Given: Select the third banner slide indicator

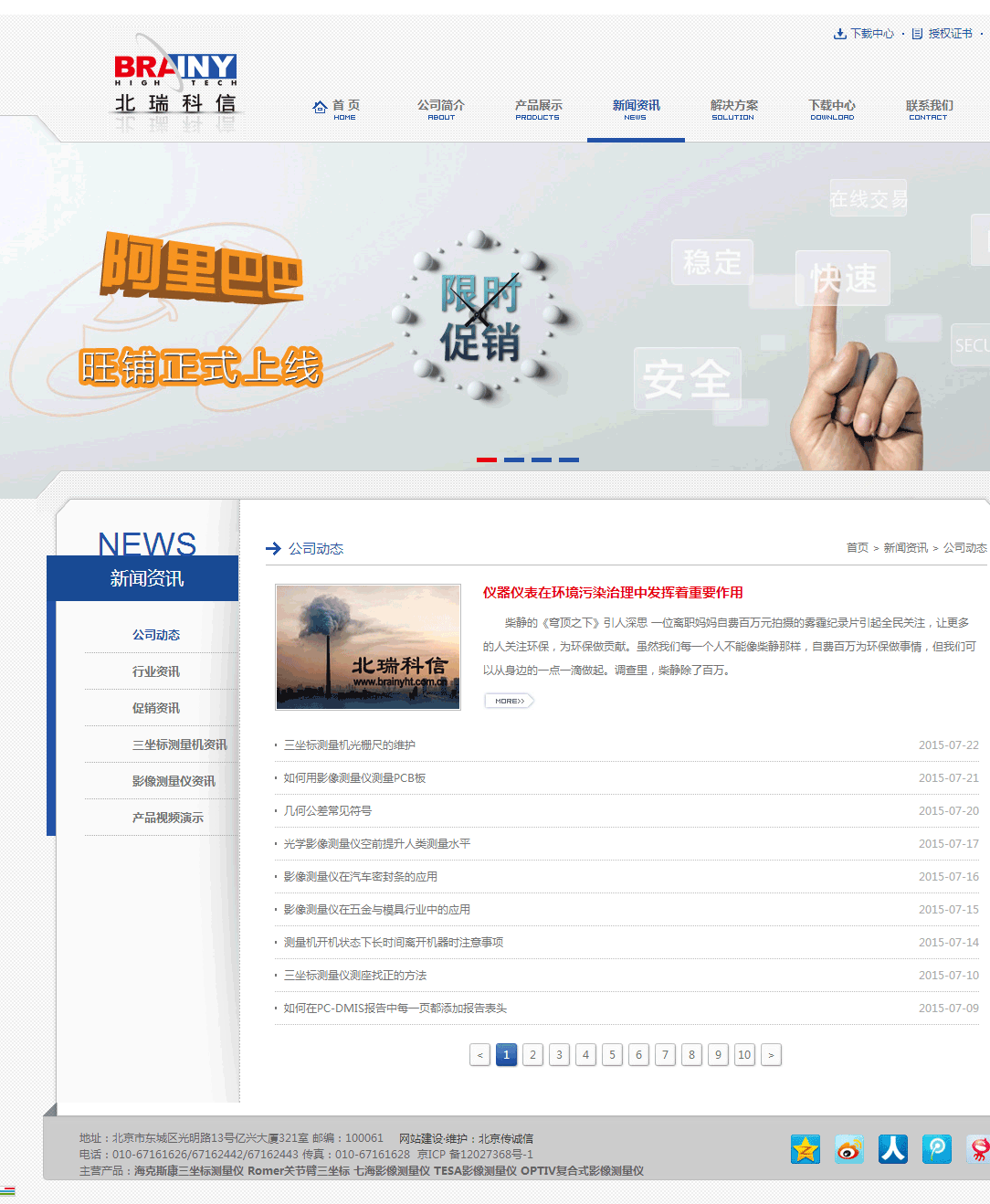Looking at the screenshot, I should 542,459.
